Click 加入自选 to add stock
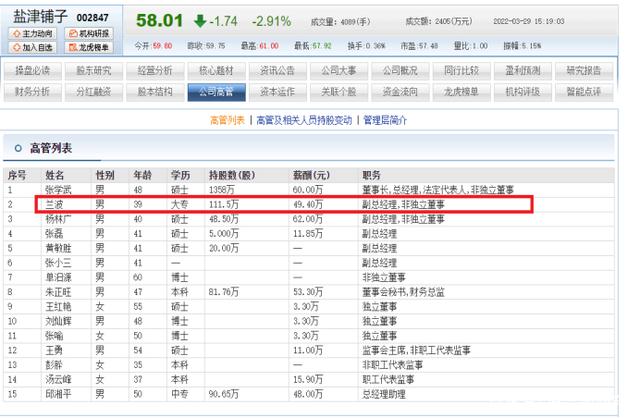The height and width of the screenshot is (418, 640). [32, 47]
